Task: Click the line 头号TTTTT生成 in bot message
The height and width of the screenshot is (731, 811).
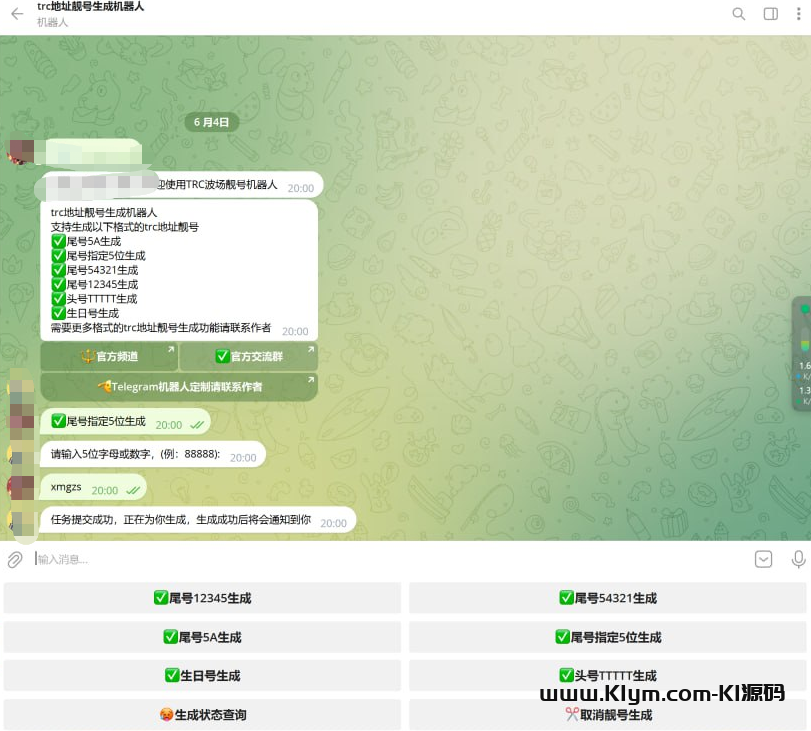Action: (x=94, y=299)
